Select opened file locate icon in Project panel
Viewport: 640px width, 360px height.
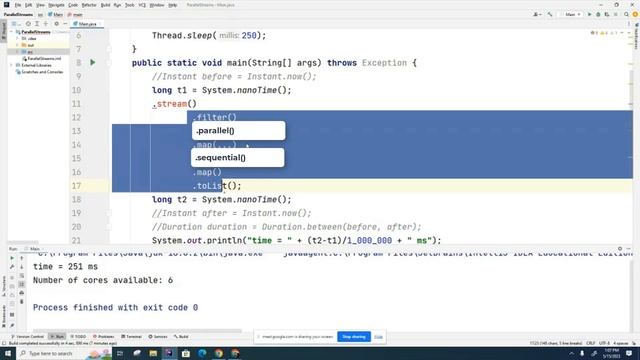point(28,24)
